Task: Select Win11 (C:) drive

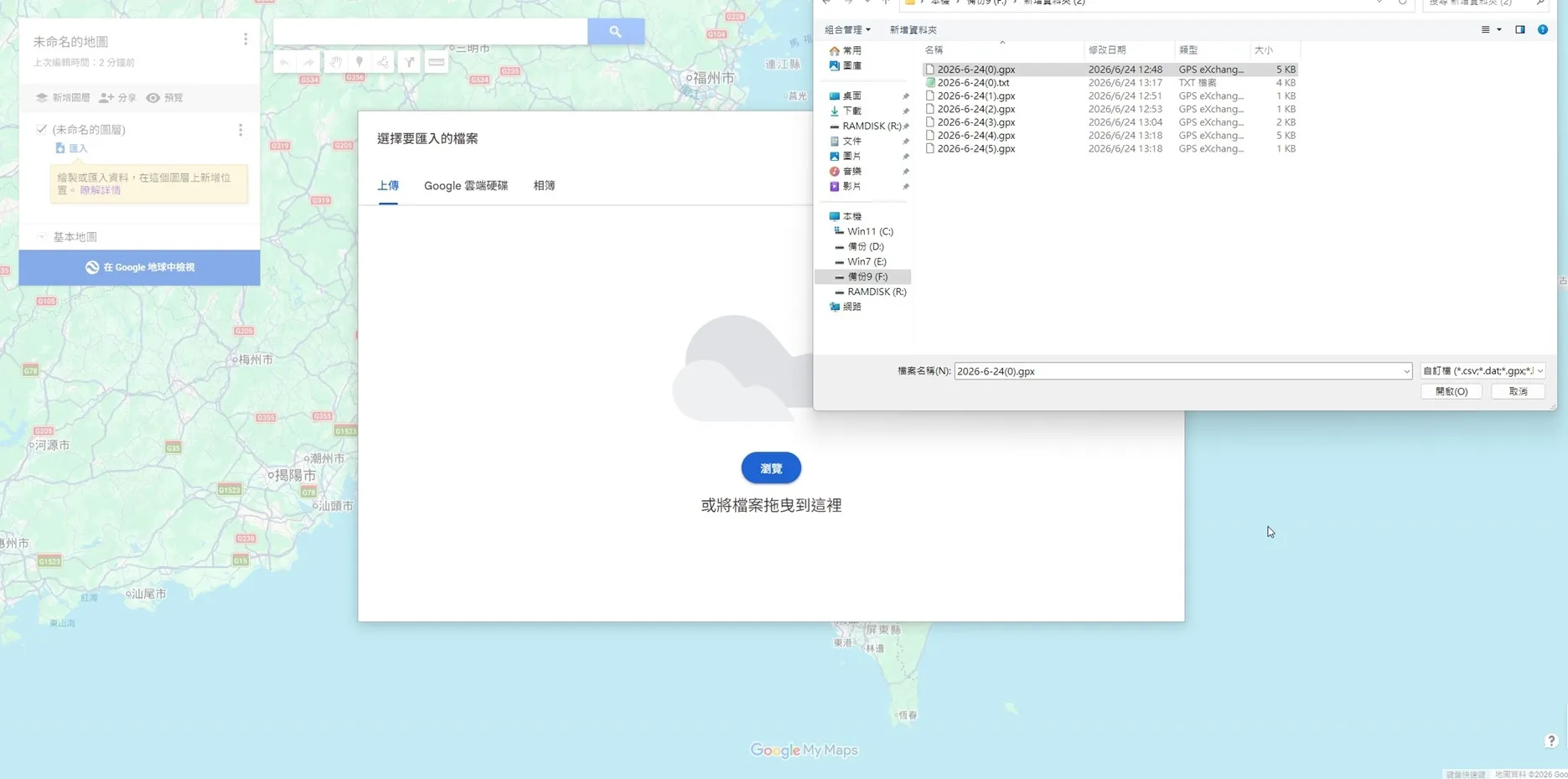Action: (x=870, y=232)
